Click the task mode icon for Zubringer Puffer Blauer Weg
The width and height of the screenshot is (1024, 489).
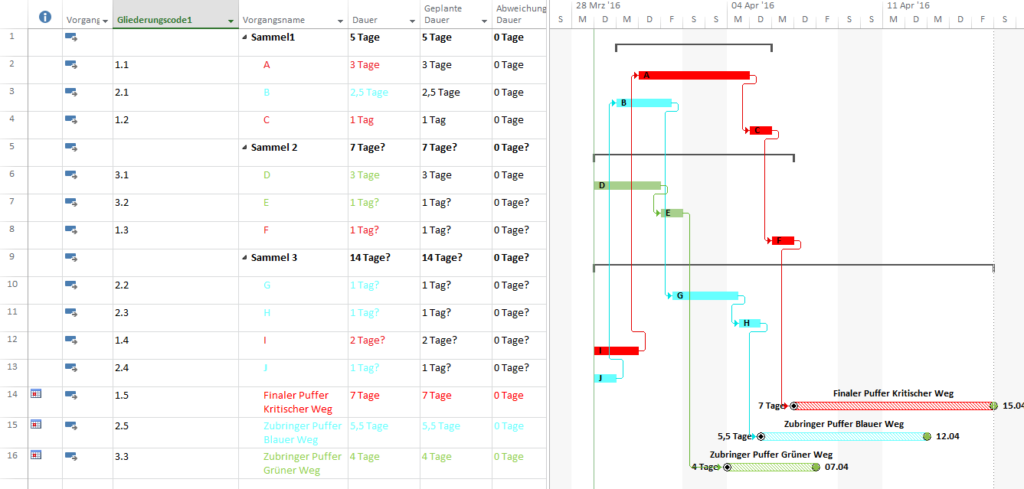[71, 426]
